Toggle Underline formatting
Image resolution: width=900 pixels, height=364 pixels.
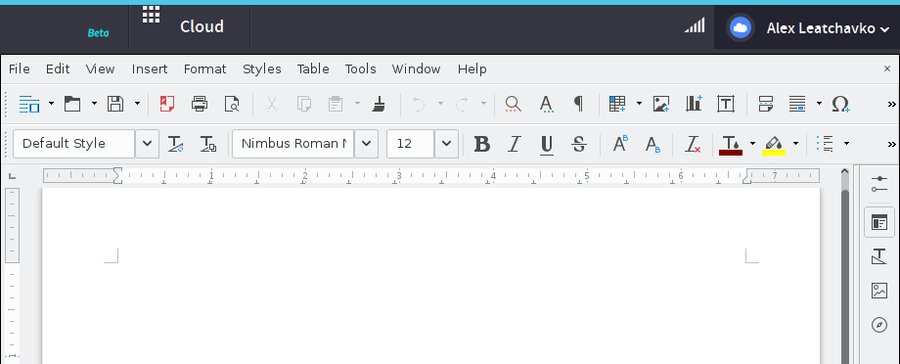click(547, 144)
